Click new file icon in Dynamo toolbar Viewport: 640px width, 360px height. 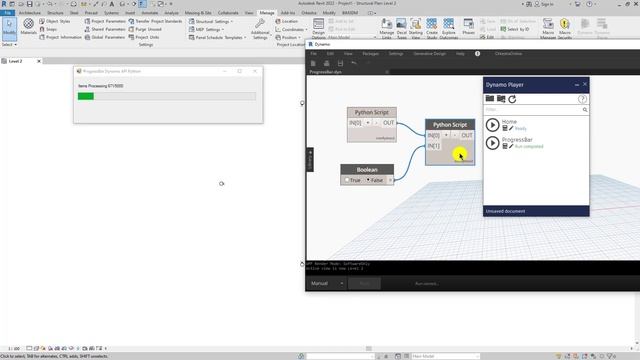313,63
